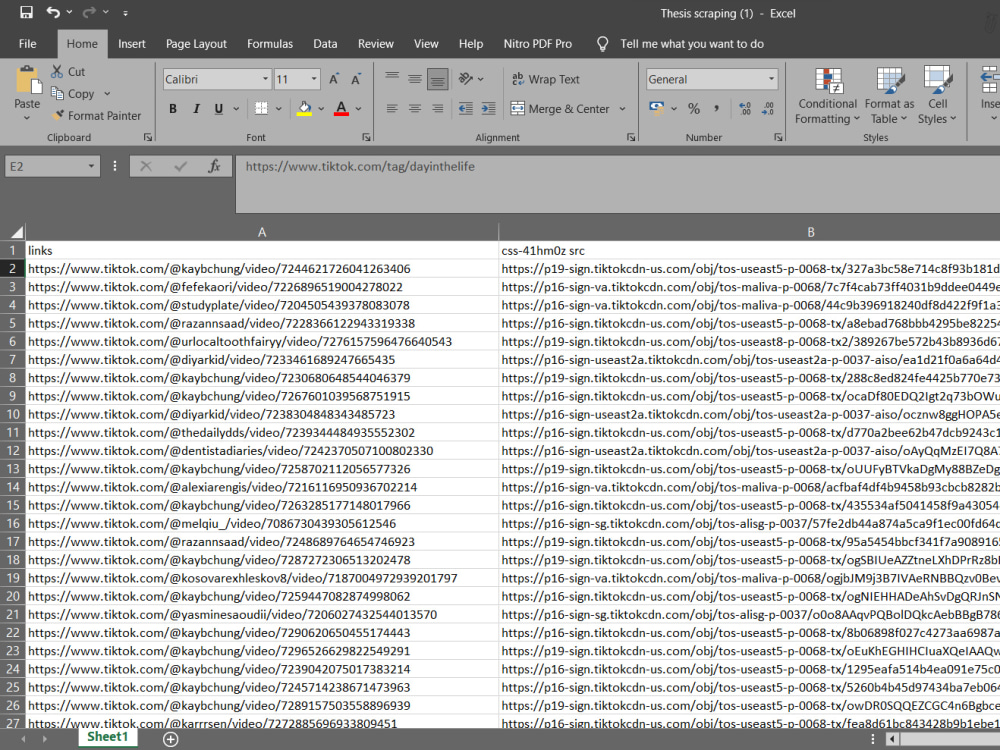The width and height of the screenshot is (1000, 750).
Task: Toggle Underline formatting
Action: pyautogui.click(x=219, y=108)
